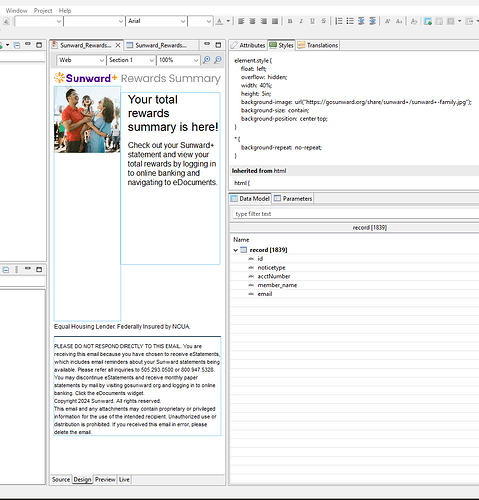This screenshot has height=500, width=479.
Task: Toggle bold formatting in the toolbar
Action: click(x=290, y=21)
